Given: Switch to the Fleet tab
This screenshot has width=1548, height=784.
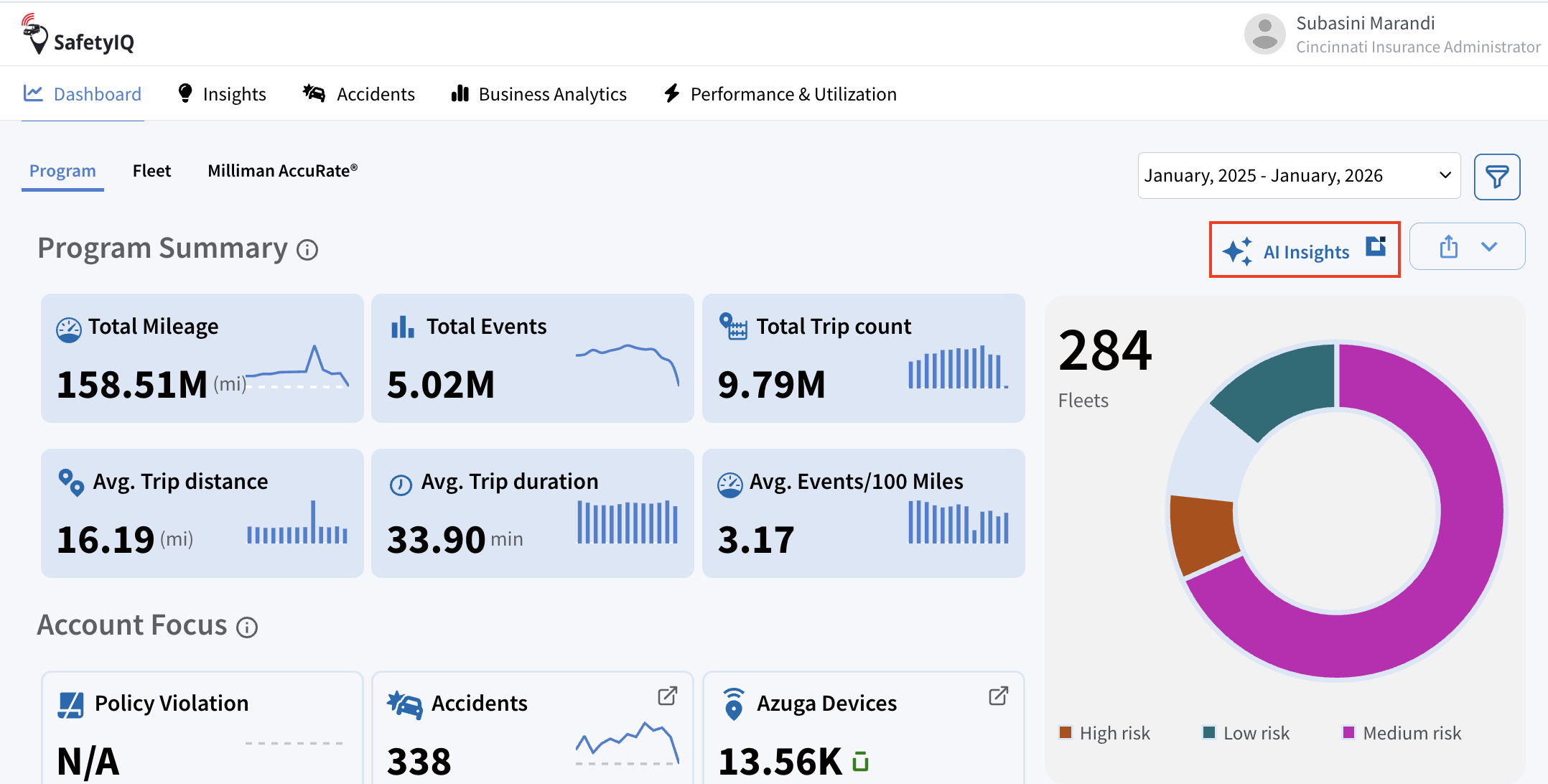Looking at the screenshot, I should [151, 171].
